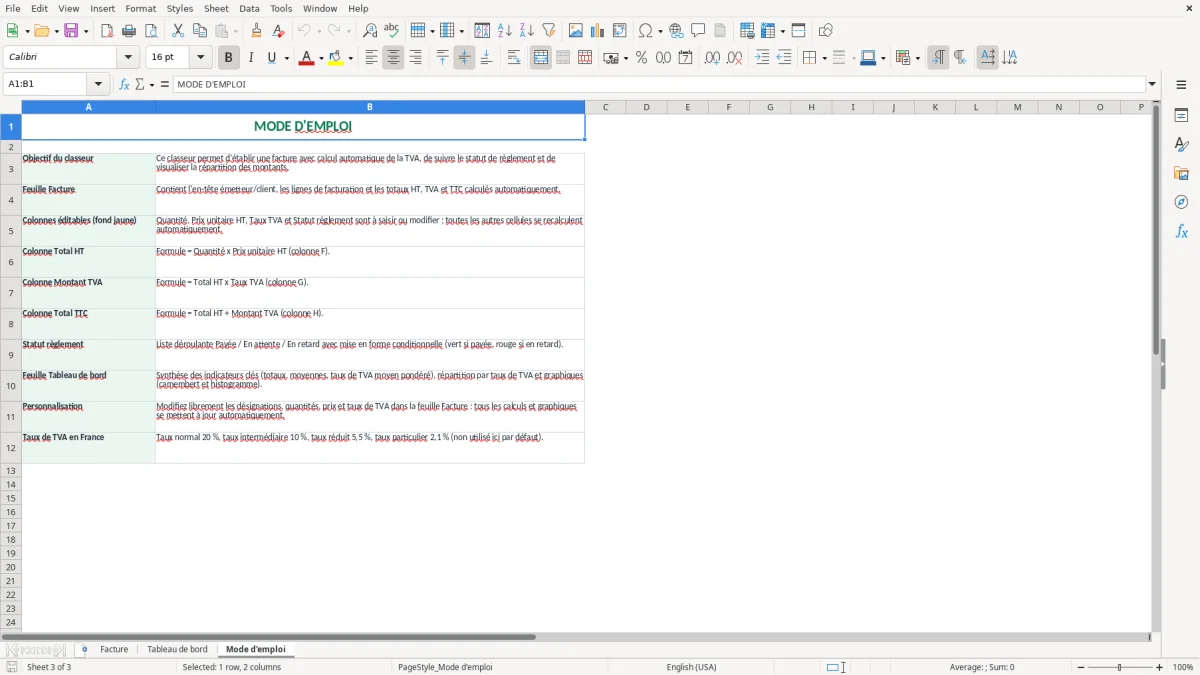Click the PageStyle_Mode d'emploi status field
Viewport: 1200px width, 675px height.
(x=445, y=667)
